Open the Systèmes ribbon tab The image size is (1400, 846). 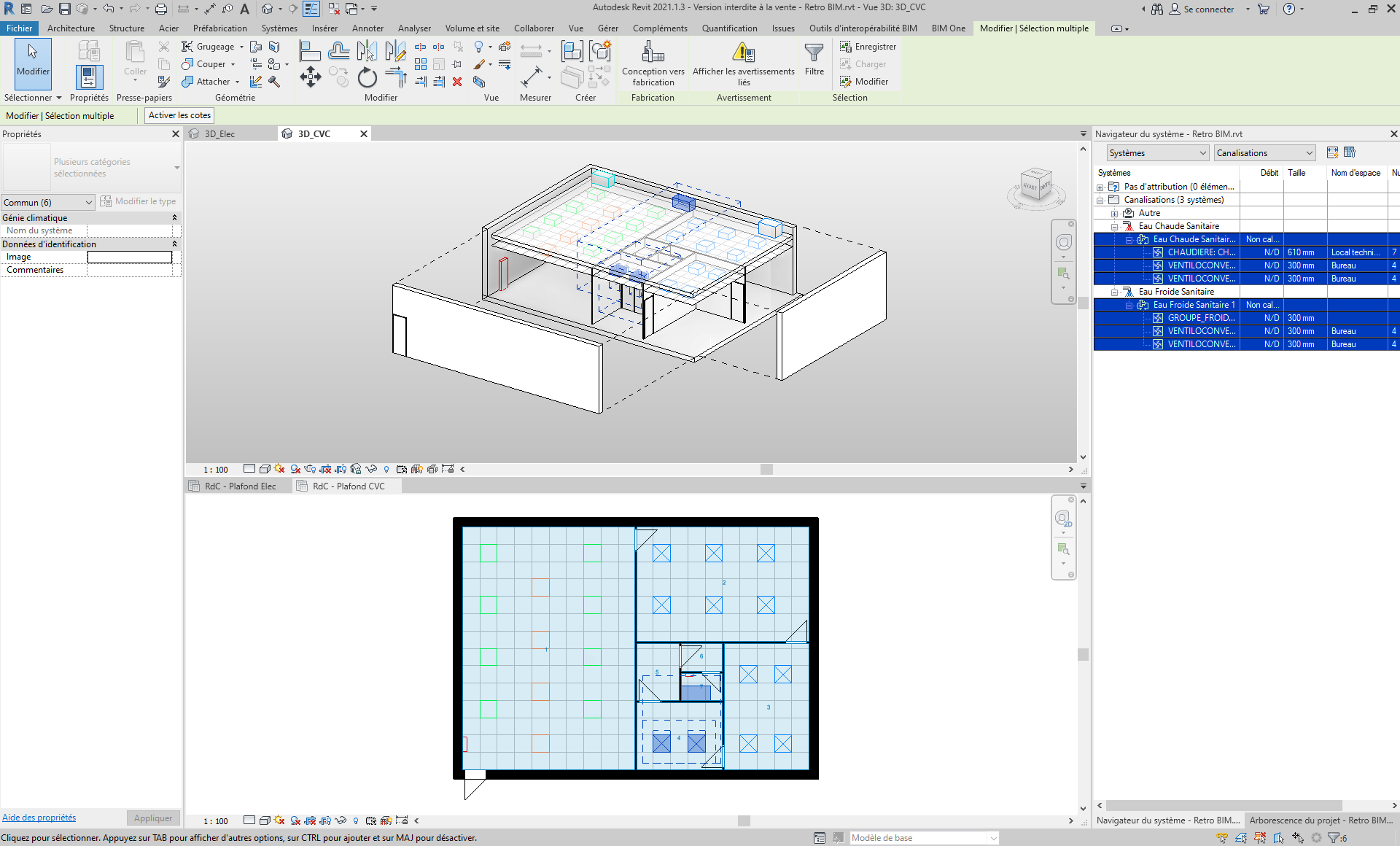[279, 28]
